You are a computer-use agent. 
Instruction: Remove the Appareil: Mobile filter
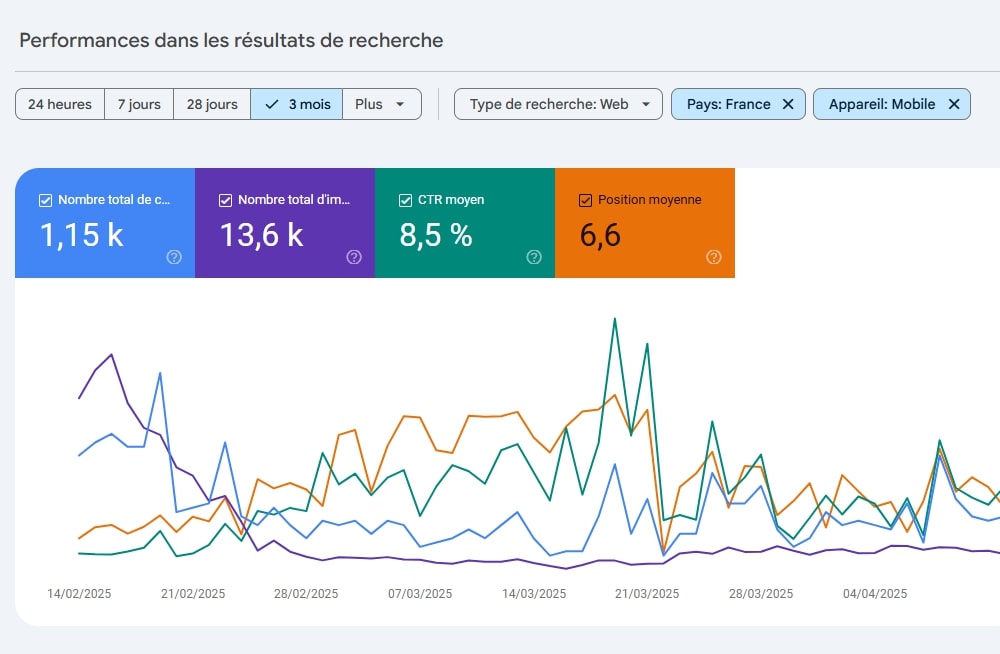[954, 104]
